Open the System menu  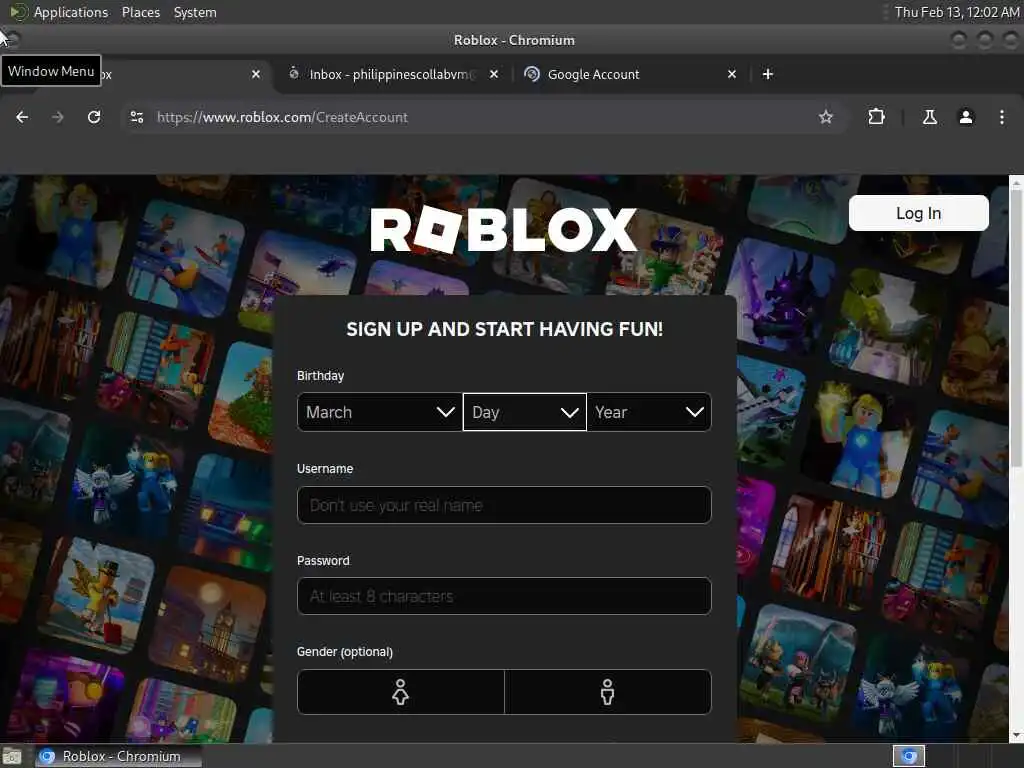coord(195,12)
